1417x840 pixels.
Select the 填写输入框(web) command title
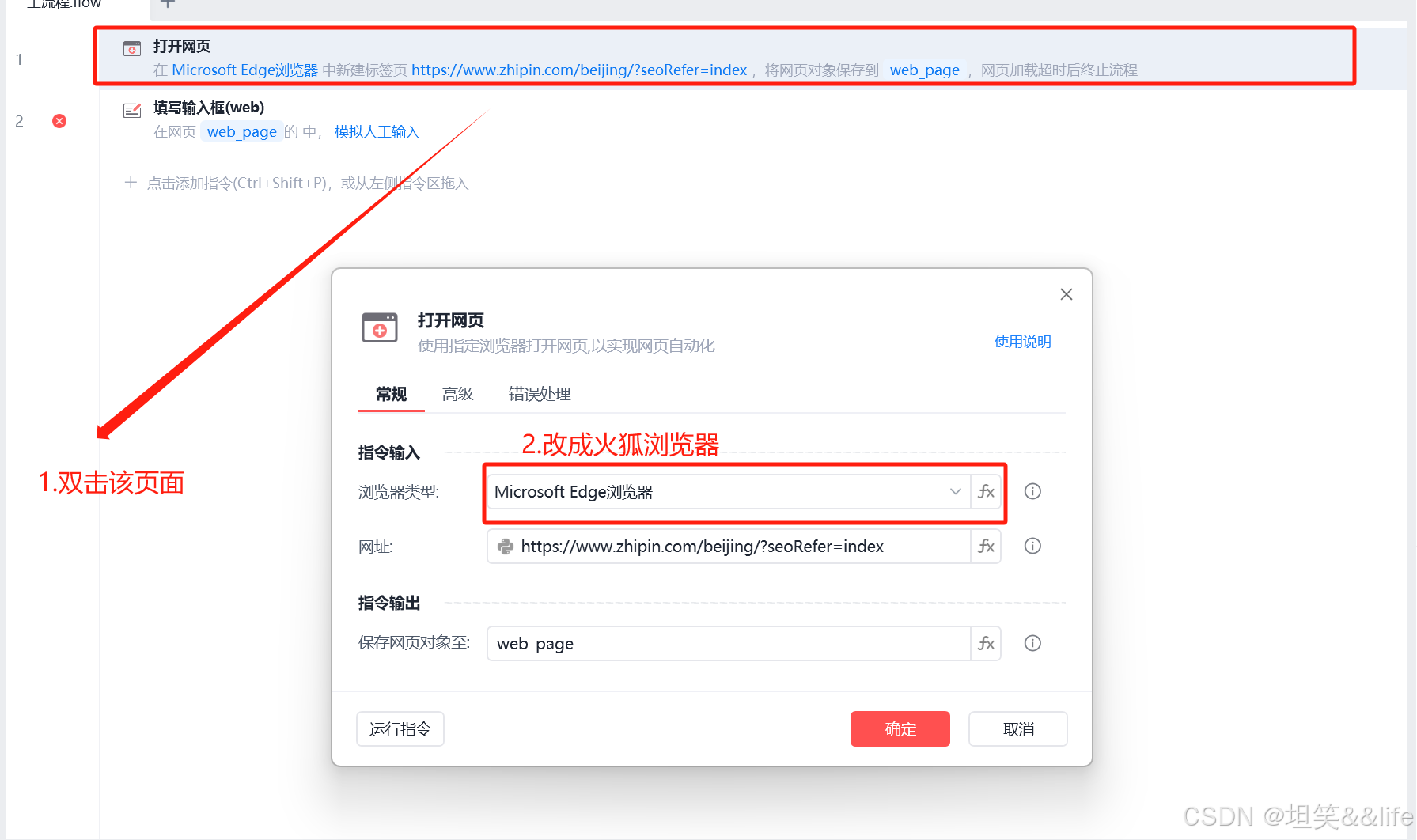[209, 108]
